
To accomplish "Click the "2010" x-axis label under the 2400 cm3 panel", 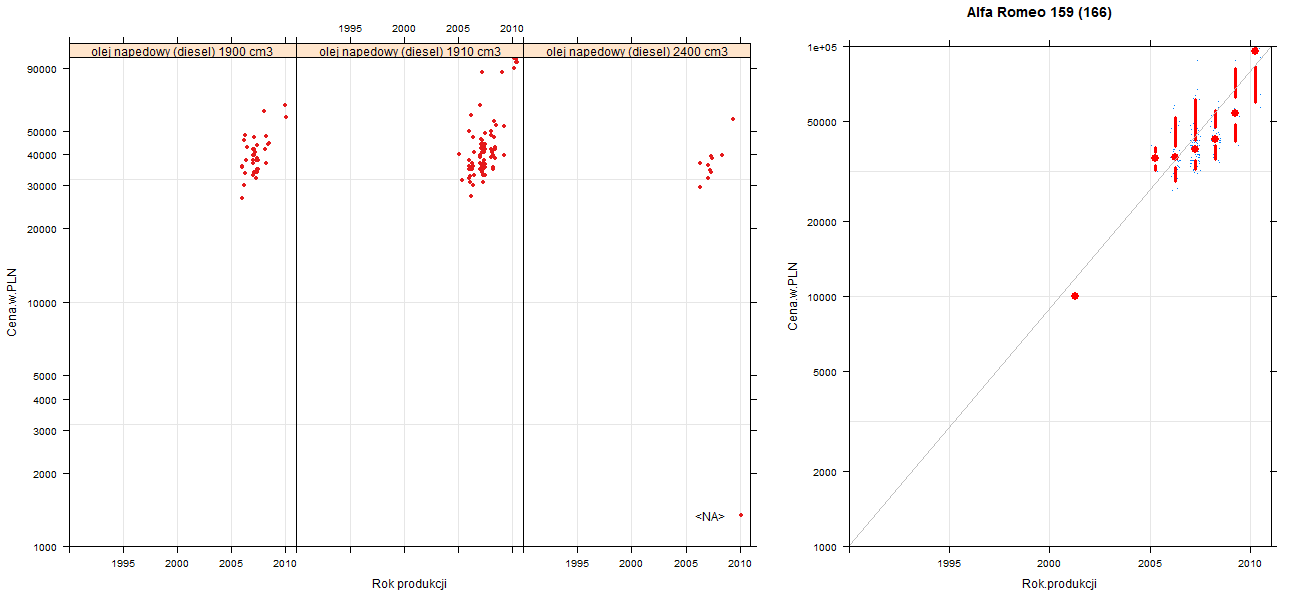I will [x=739, y=564].
